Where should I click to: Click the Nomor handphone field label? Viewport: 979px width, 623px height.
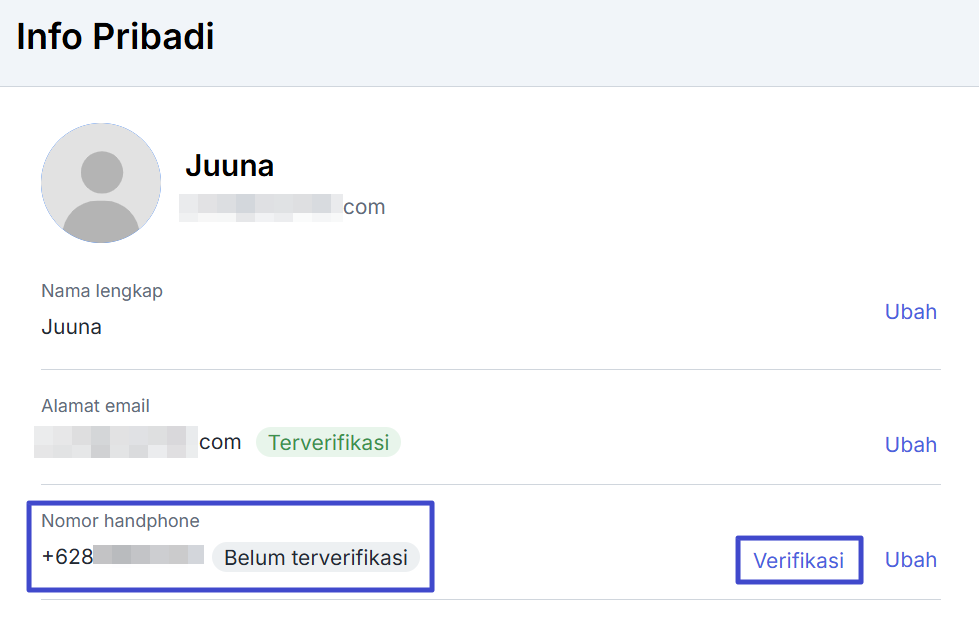coord(120,521)
